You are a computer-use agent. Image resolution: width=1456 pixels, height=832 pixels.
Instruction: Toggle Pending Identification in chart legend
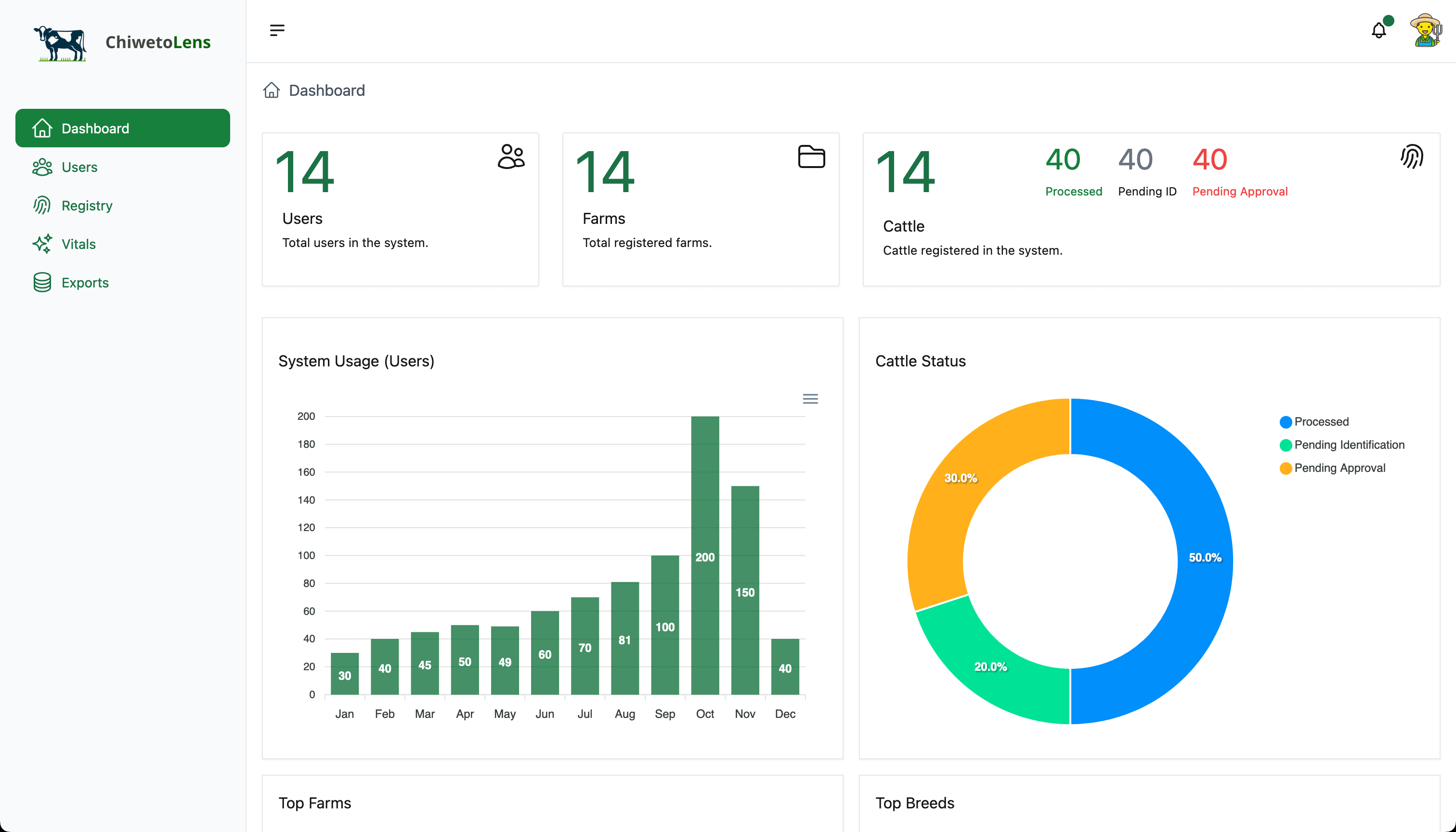click(x=1349, y=444)
